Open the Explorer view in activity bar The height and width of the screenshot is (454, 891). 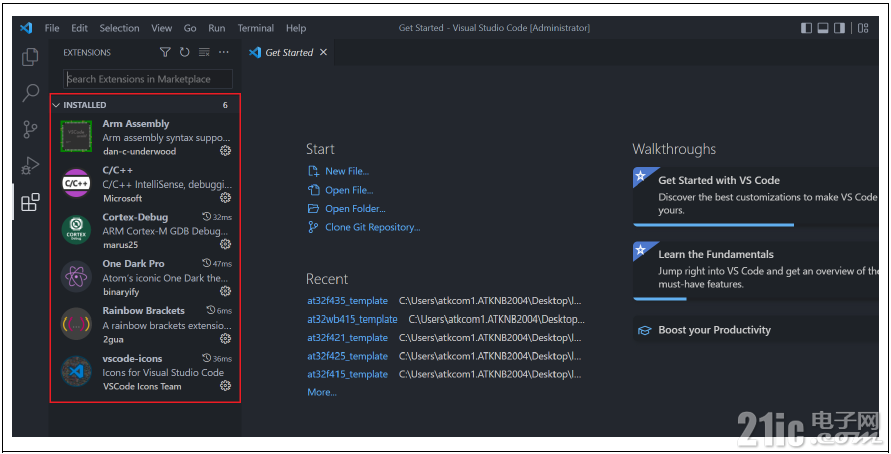(x=30, y=57)
